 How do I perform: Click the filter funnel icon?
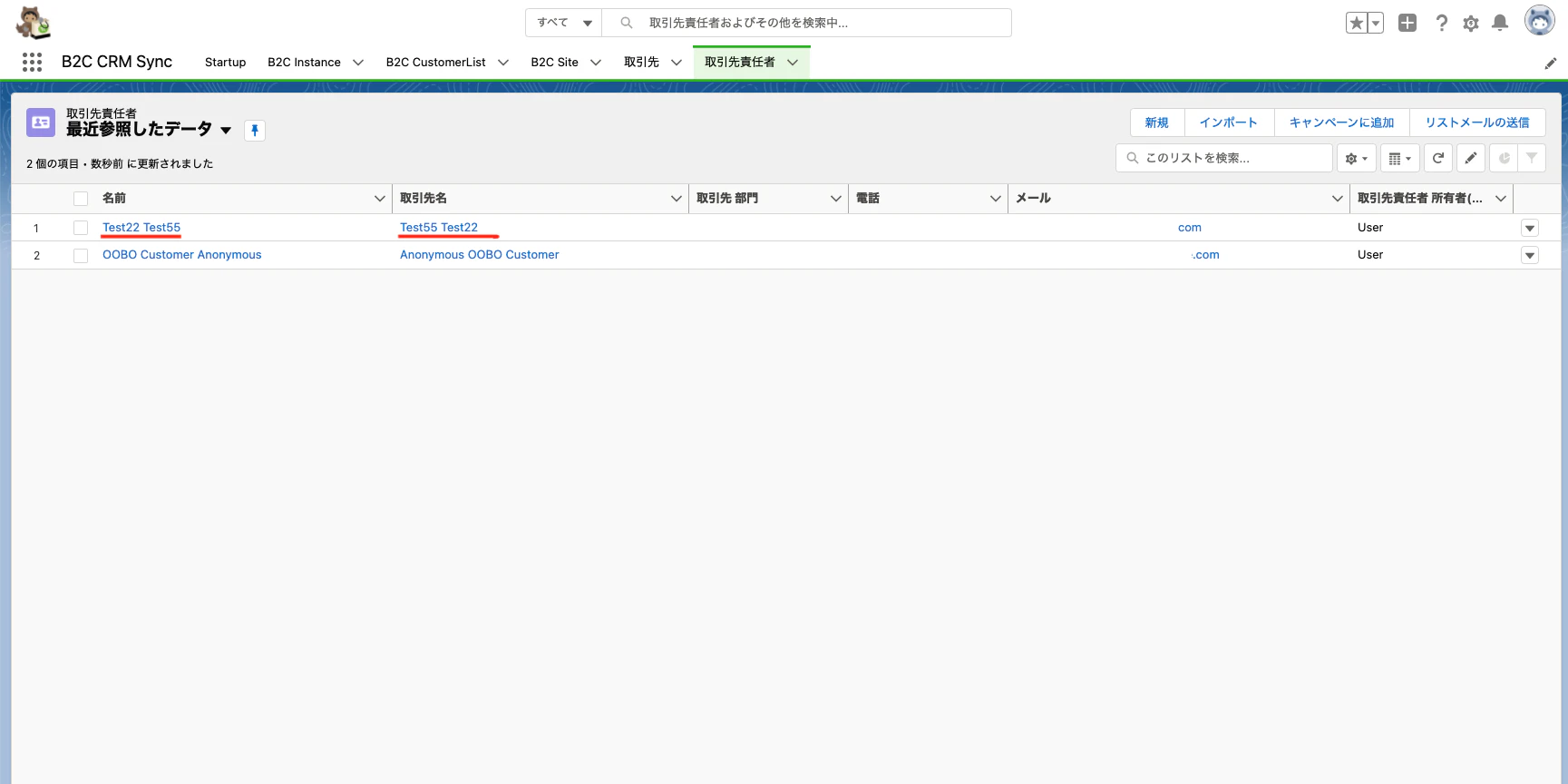pyautogui.click(x=1532, y=158)
